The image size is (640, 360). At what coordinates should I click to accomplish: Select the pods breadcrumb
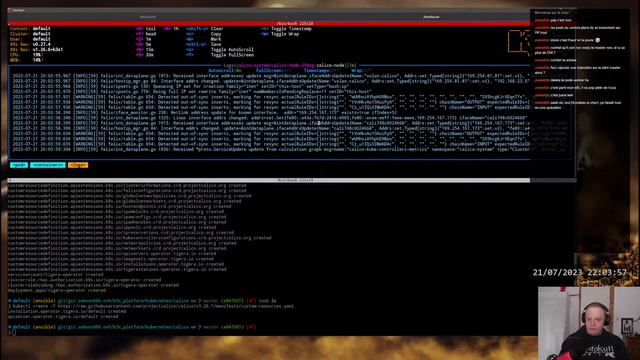(19, 165)
